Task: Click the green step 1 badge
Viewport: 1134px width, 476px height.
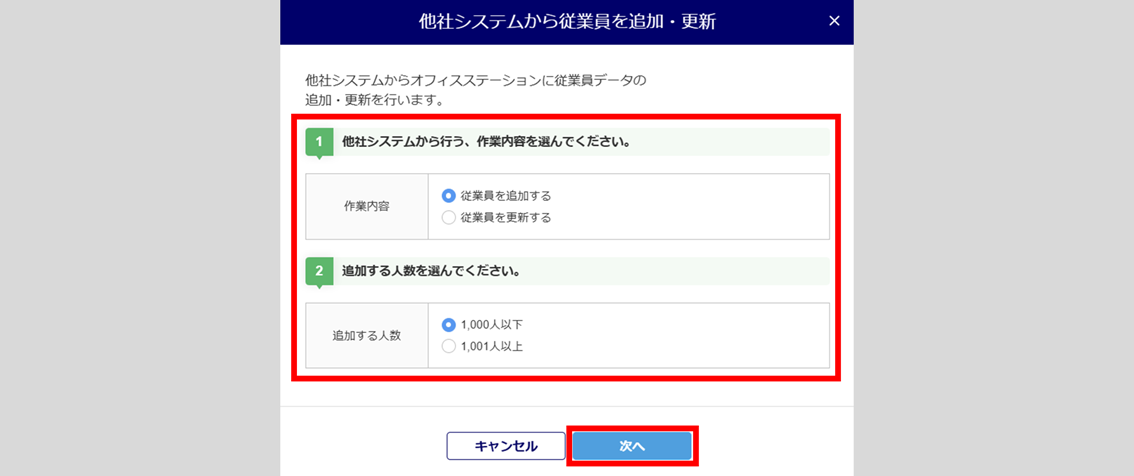Action: click(x=319, y=142)
